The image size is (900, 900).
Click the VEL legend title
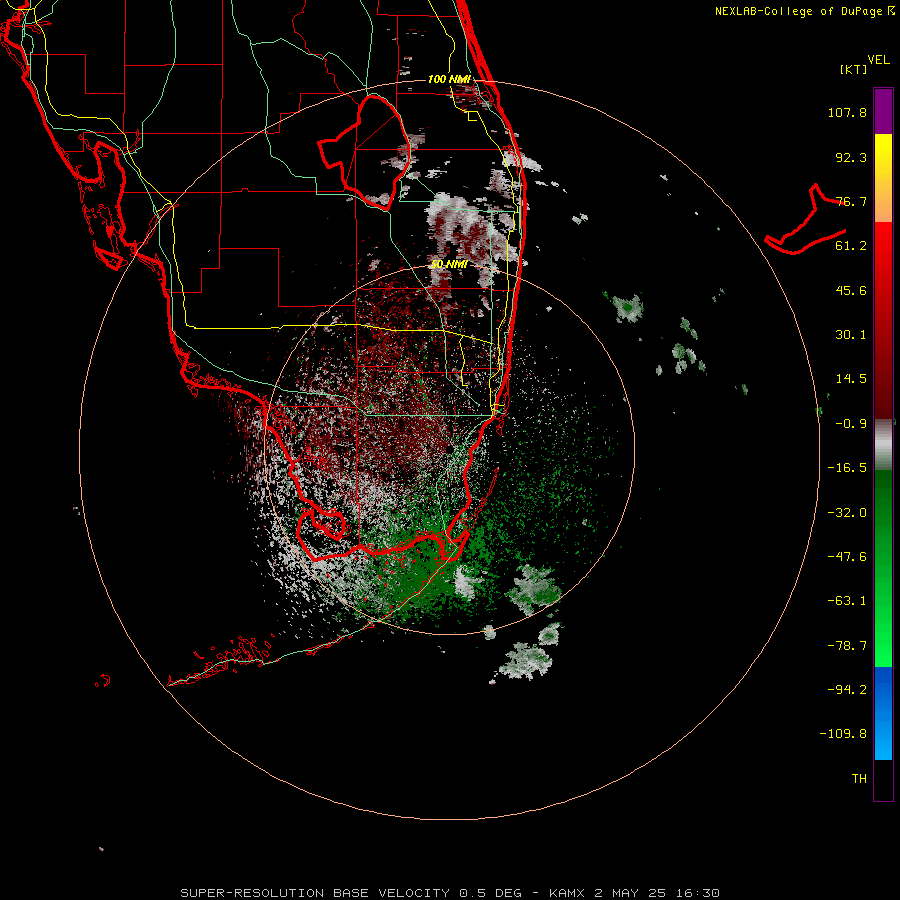click(878, 60)
